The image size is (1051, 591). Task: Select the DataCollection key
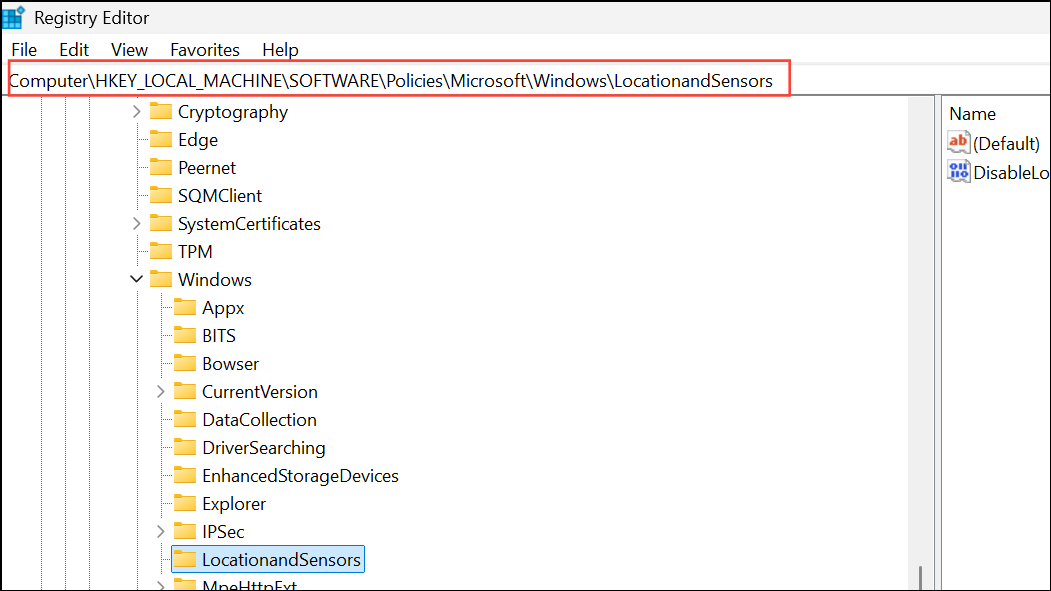coord(259,420)
